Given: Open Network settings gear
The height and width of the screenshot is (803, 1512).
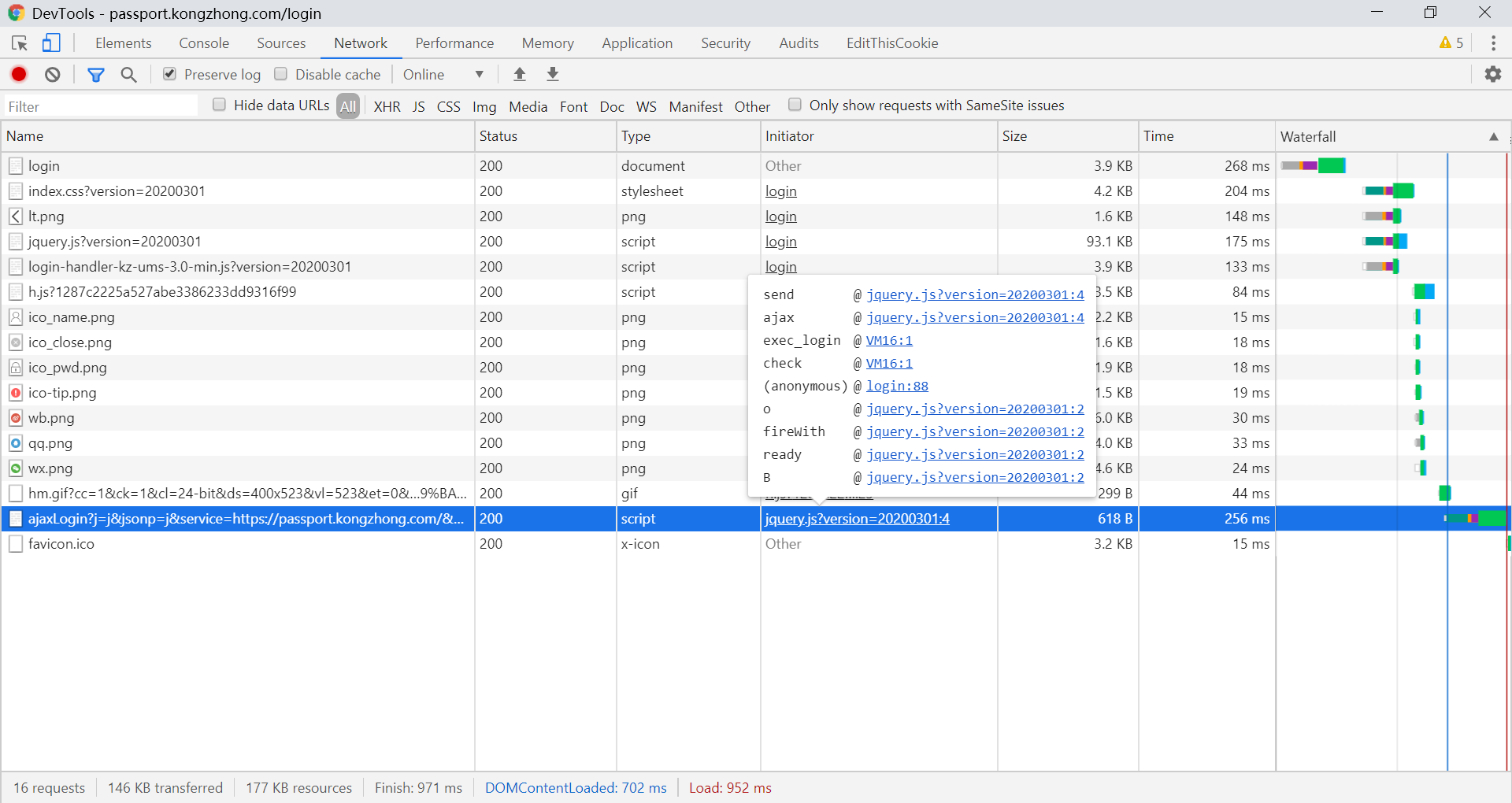Looking at the screenshot, I should tap(1493, 74).
